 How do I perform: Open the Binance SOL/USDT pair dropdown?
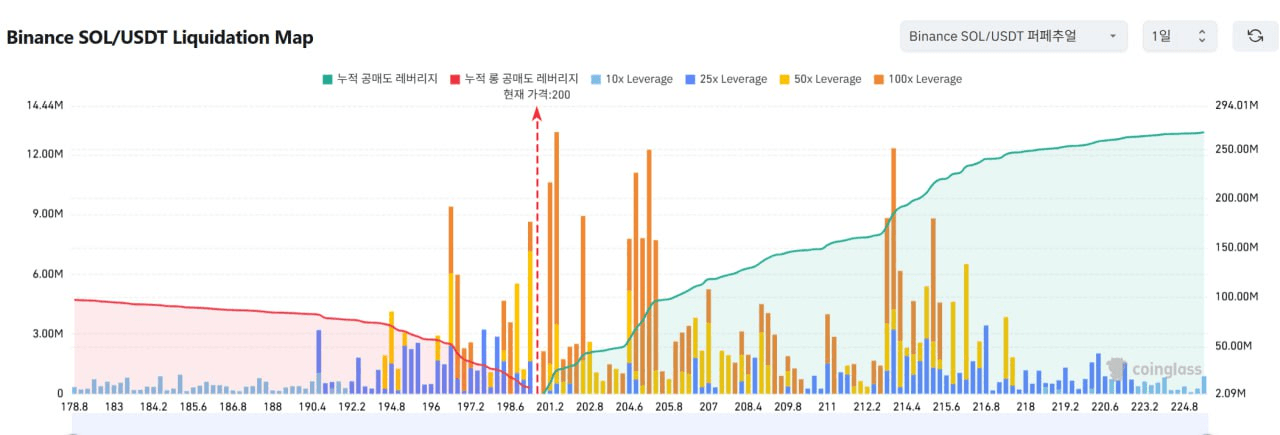coord(1013,36)
